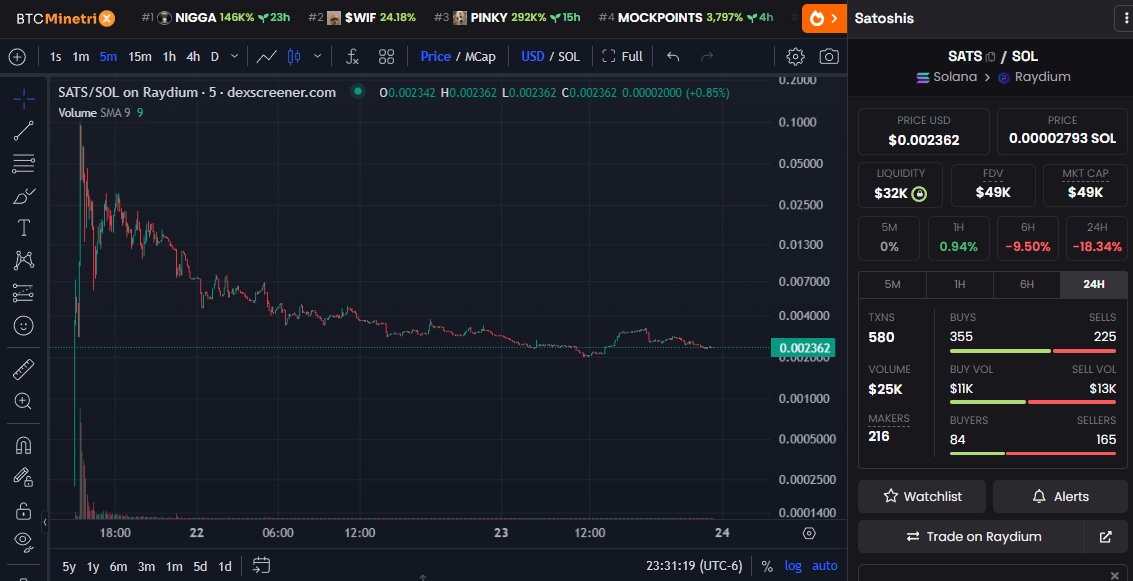Set the date range to 1d
This screenshot has width=1133, height=581.
(225, 567)
